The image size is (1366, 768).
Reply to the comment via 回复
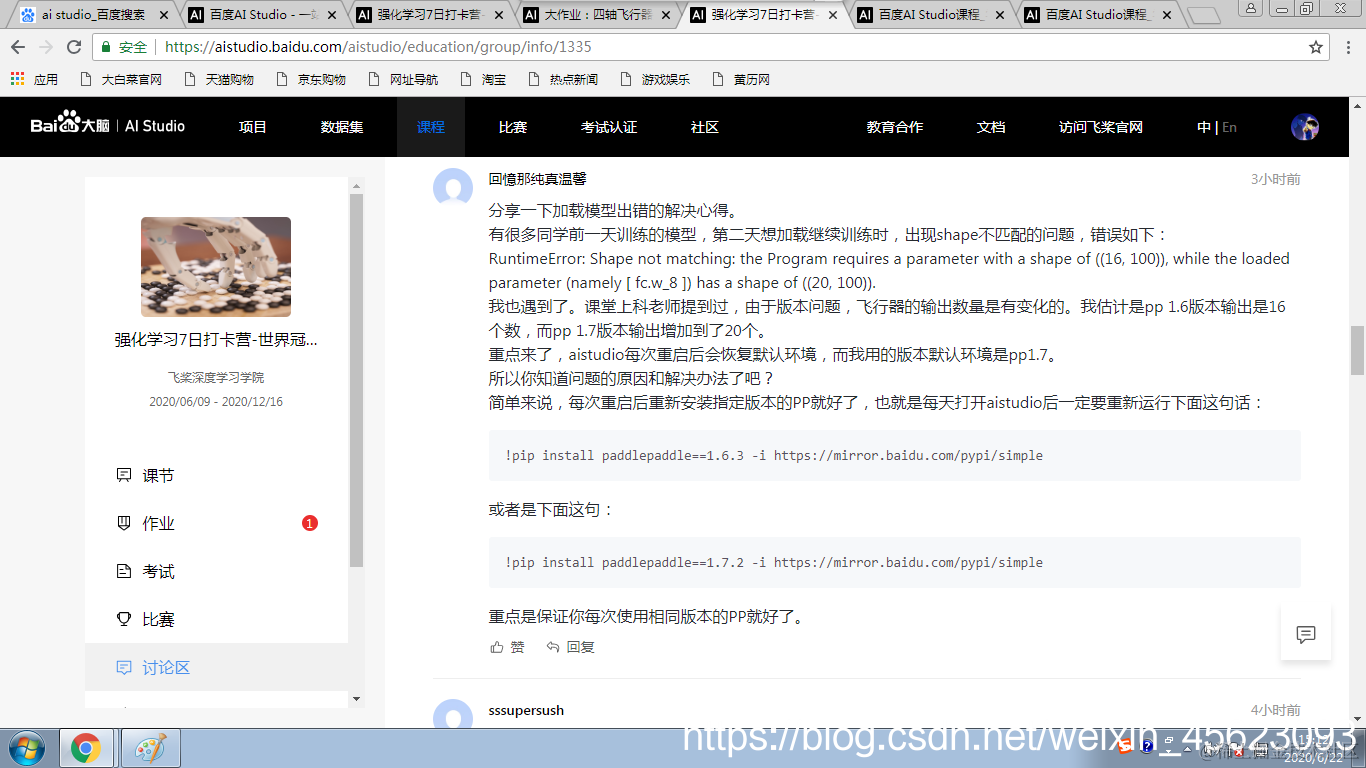[x=571, y=647]
